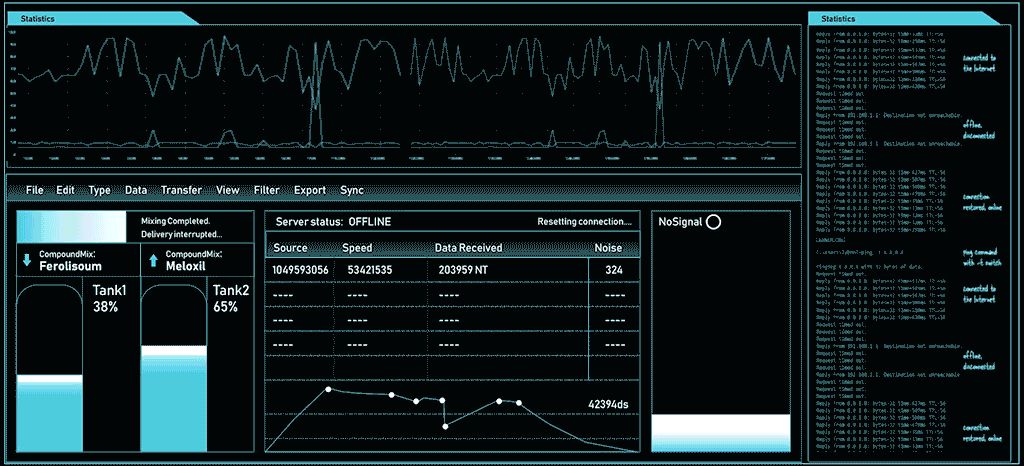Open the File menu
1024x466 pixels.
[35, 190]
